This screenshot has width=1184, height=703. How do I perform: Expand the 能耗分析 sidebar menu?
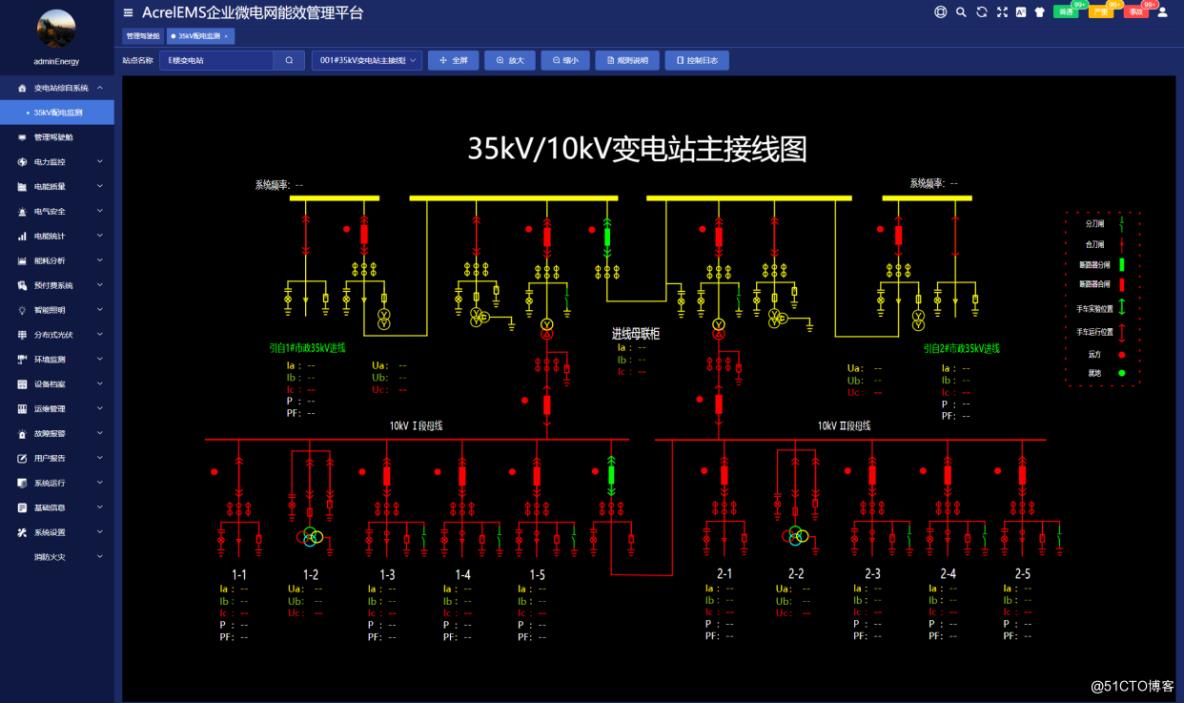click(x=57, y=261)
